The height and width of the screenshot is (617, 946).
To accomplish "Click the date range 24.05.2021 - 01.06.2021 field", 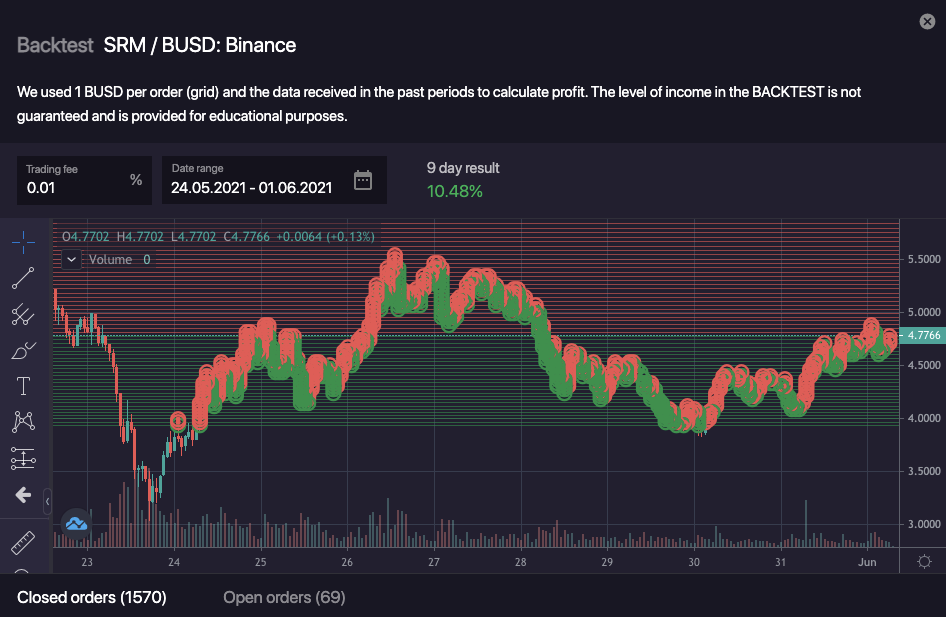I will (x=251, y=187).
